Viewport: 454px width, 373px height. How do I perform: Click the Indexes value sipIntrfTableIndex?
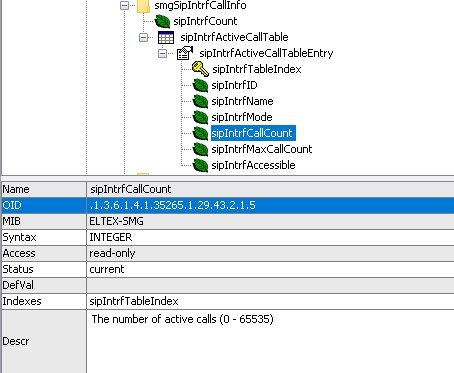[134, 301]
